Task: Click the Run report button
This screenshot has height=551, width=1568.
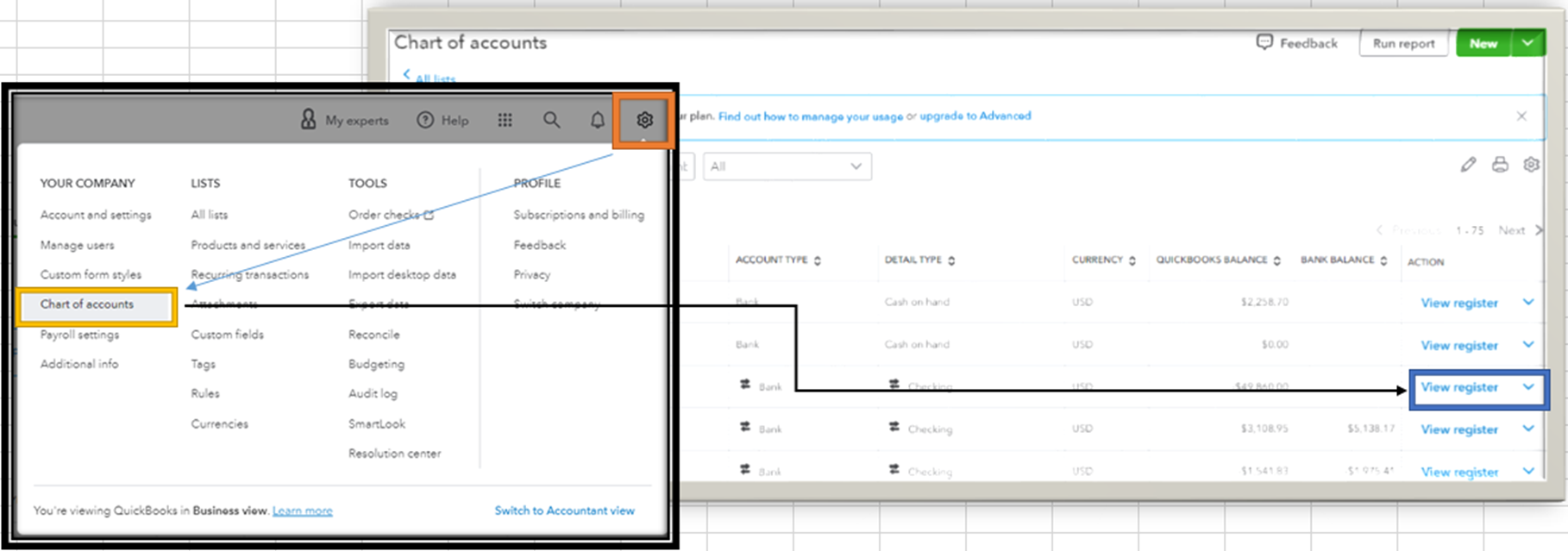Action: 1404,43
